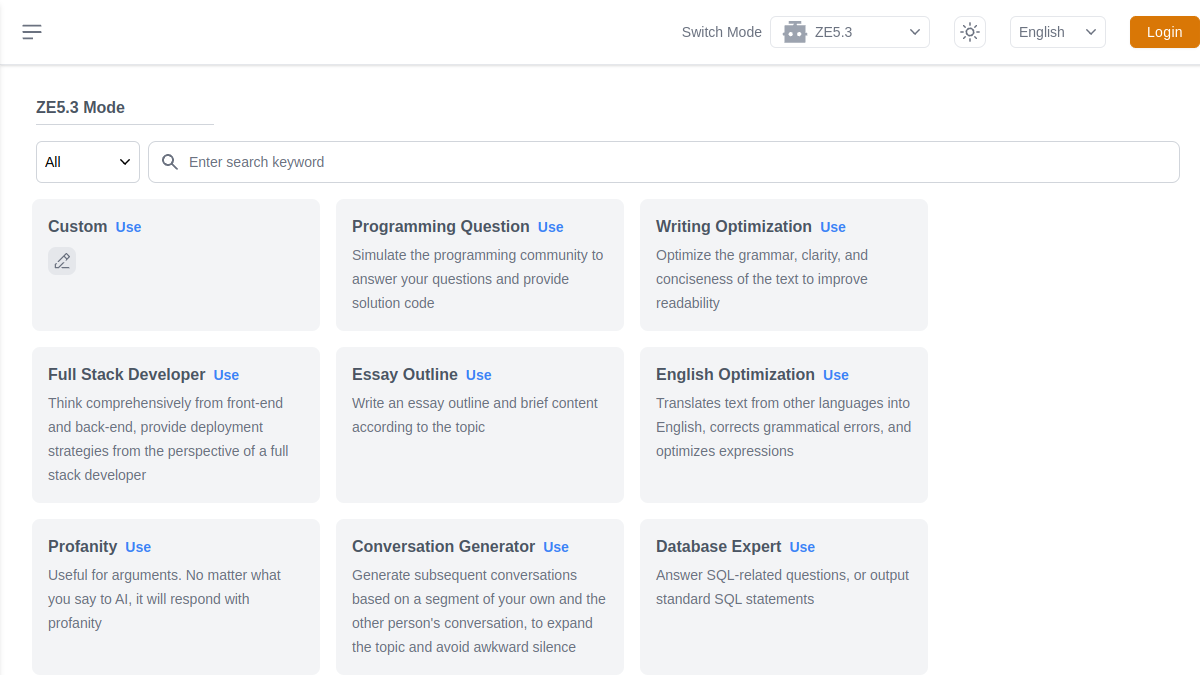Click Use next to Conversation Generator
This screenshot has width=1200, height=675.
click(x=556, y=547)
